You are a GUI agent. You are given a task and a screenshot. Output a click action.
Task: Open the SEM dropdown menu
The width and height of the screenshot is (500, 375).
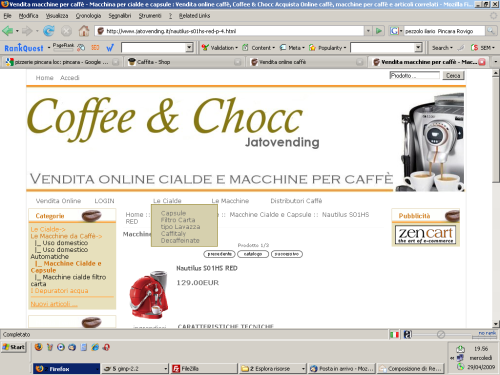482,48
